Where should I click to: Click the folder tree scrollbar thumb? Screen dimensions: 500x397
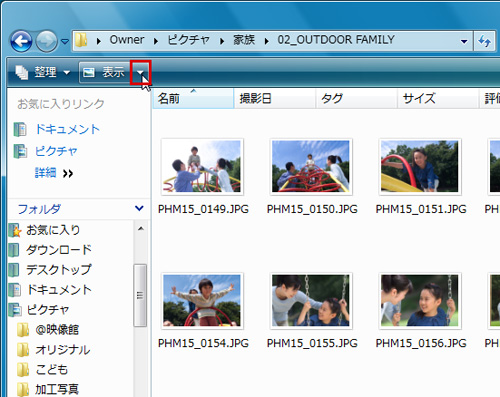click(x=140, y=295)
